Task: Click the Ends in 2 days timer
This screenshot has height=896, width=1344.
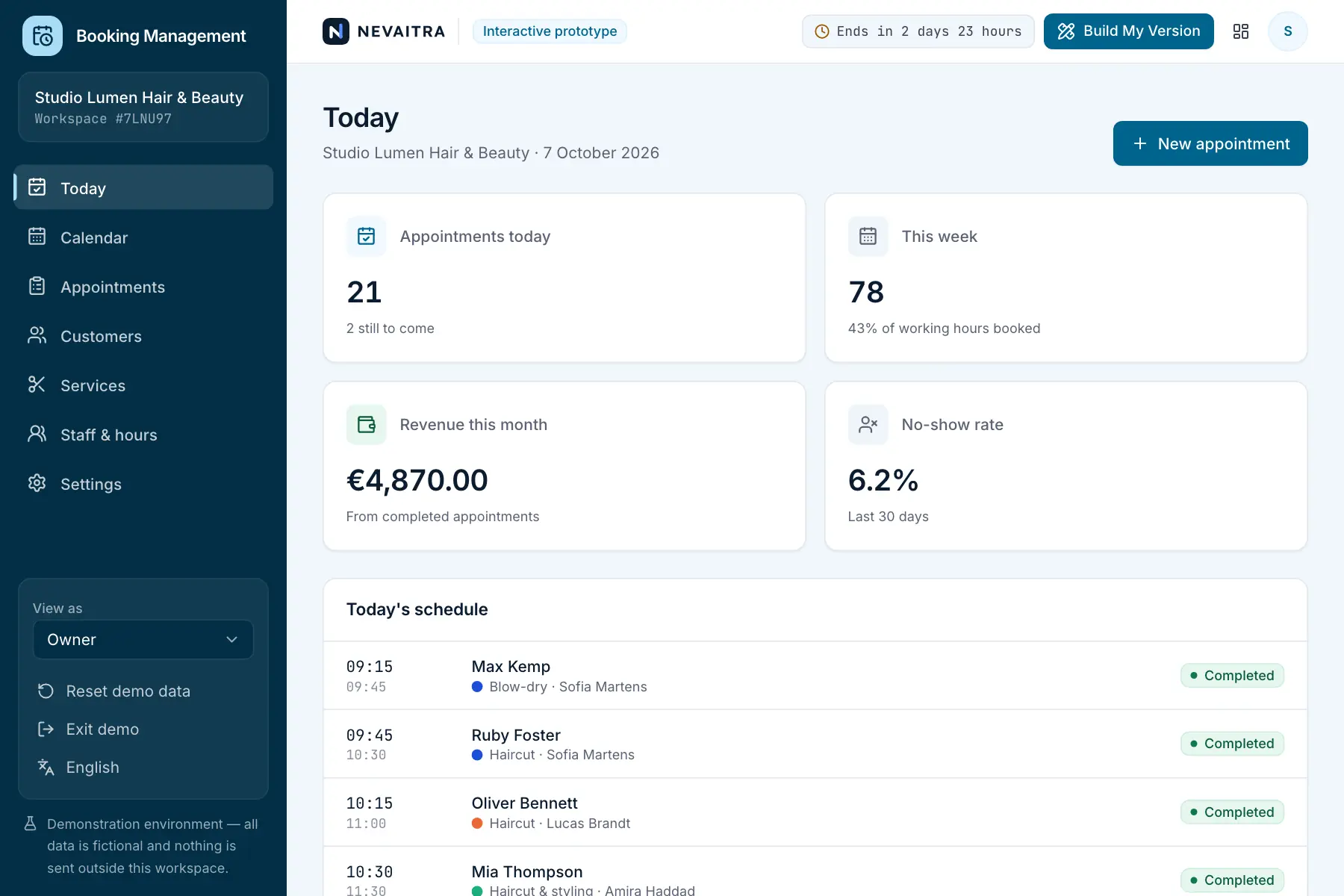Action: 918,31
